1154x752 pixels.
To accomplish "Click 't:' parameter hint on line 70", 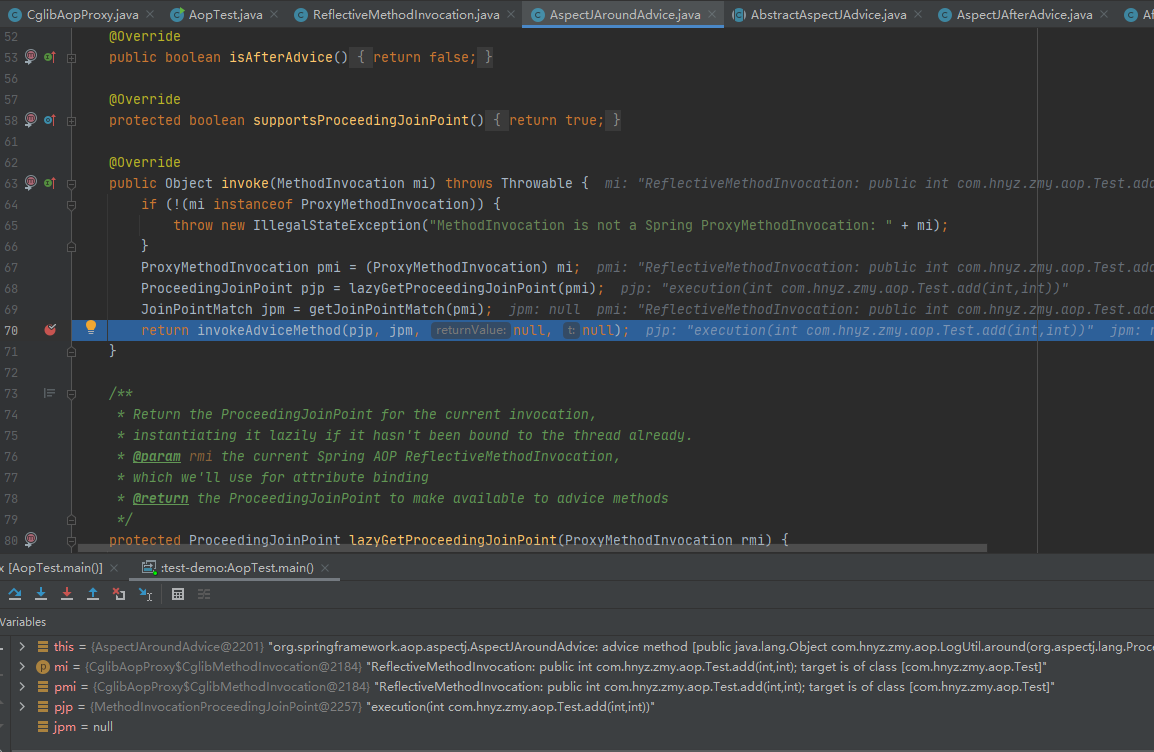I will tap(571, 330).
